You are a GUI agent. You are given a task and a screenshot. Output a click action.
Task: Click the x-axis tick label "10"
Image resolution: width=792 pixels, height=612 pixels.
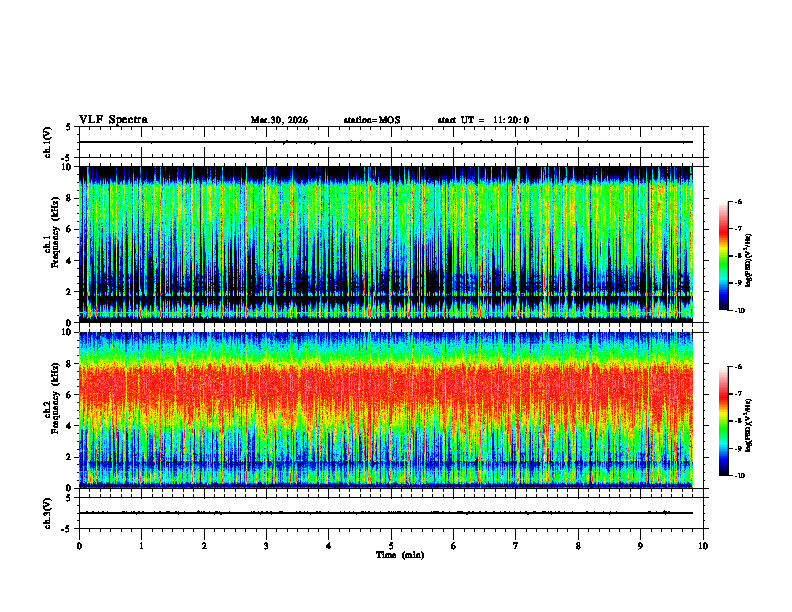[703, 546]
